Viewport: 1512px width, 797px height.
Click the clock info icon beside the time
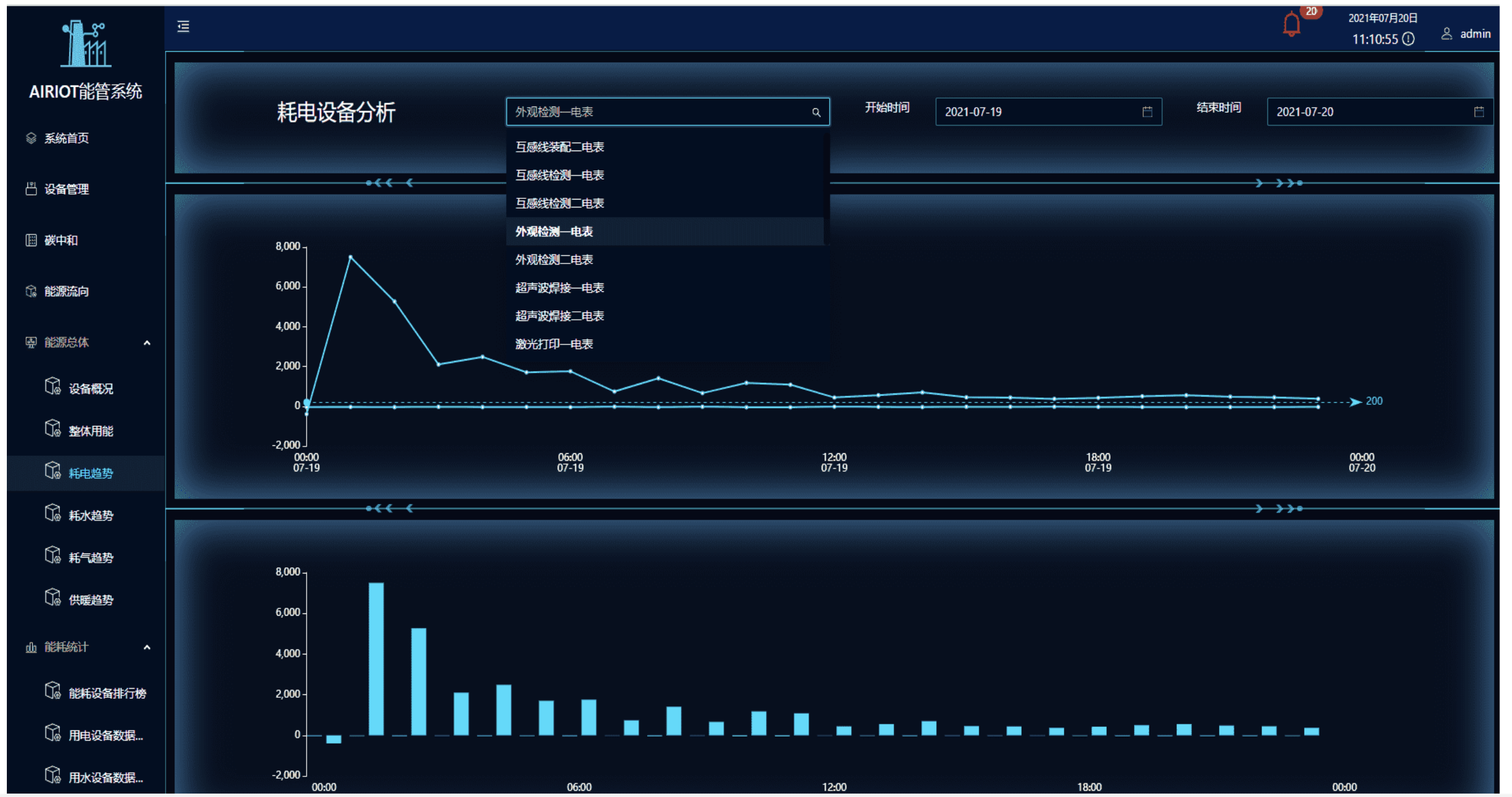click(x=1408, y=39)
